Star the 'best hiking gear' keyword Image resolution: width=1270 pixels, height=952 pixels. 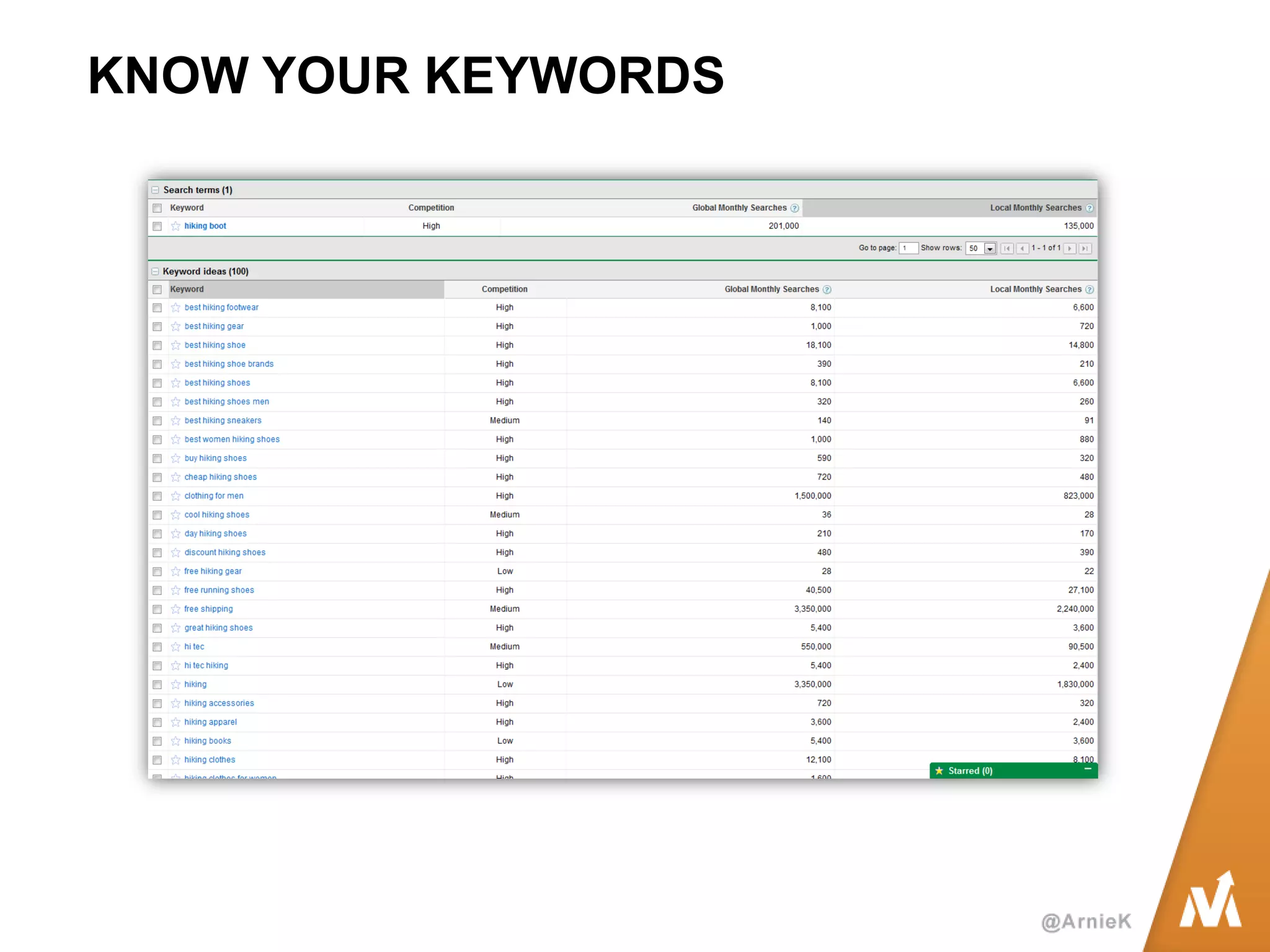click(x=175, y=327)
